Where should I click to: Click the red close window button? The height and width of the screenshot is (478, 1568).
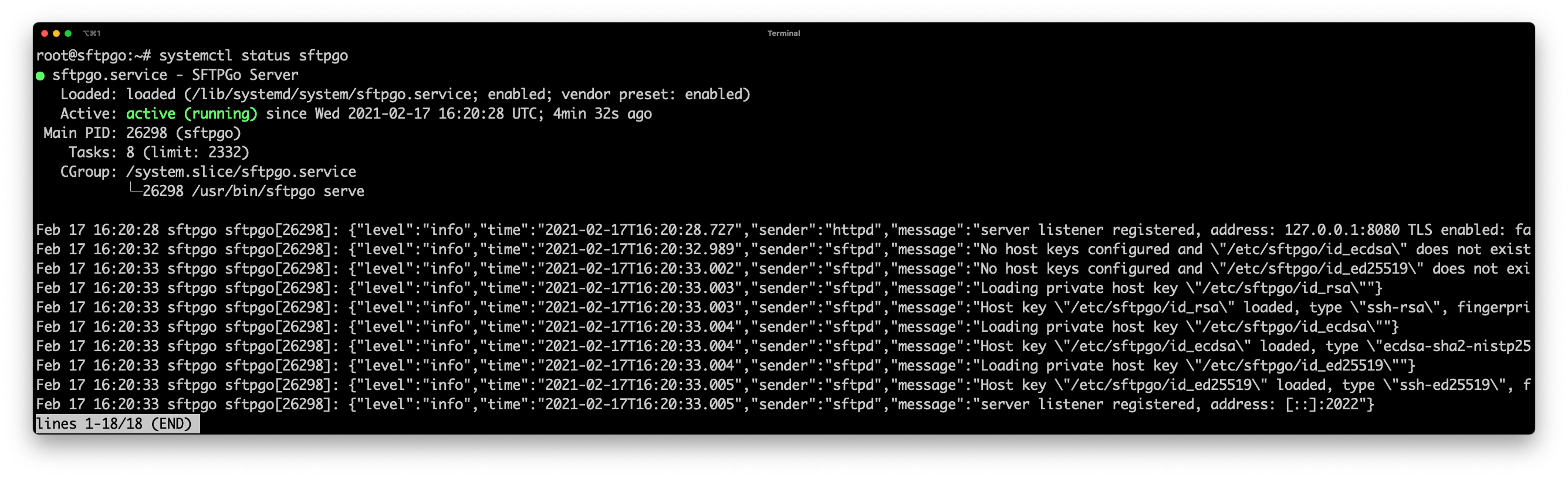click(x=45, y=33)
